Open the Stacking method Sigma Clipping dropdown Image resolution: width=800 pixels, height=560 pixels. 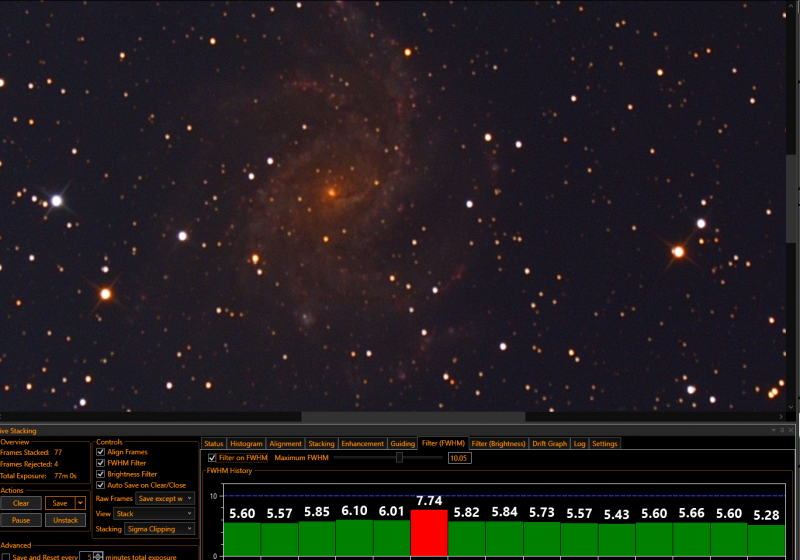click(x=160, y=529)
